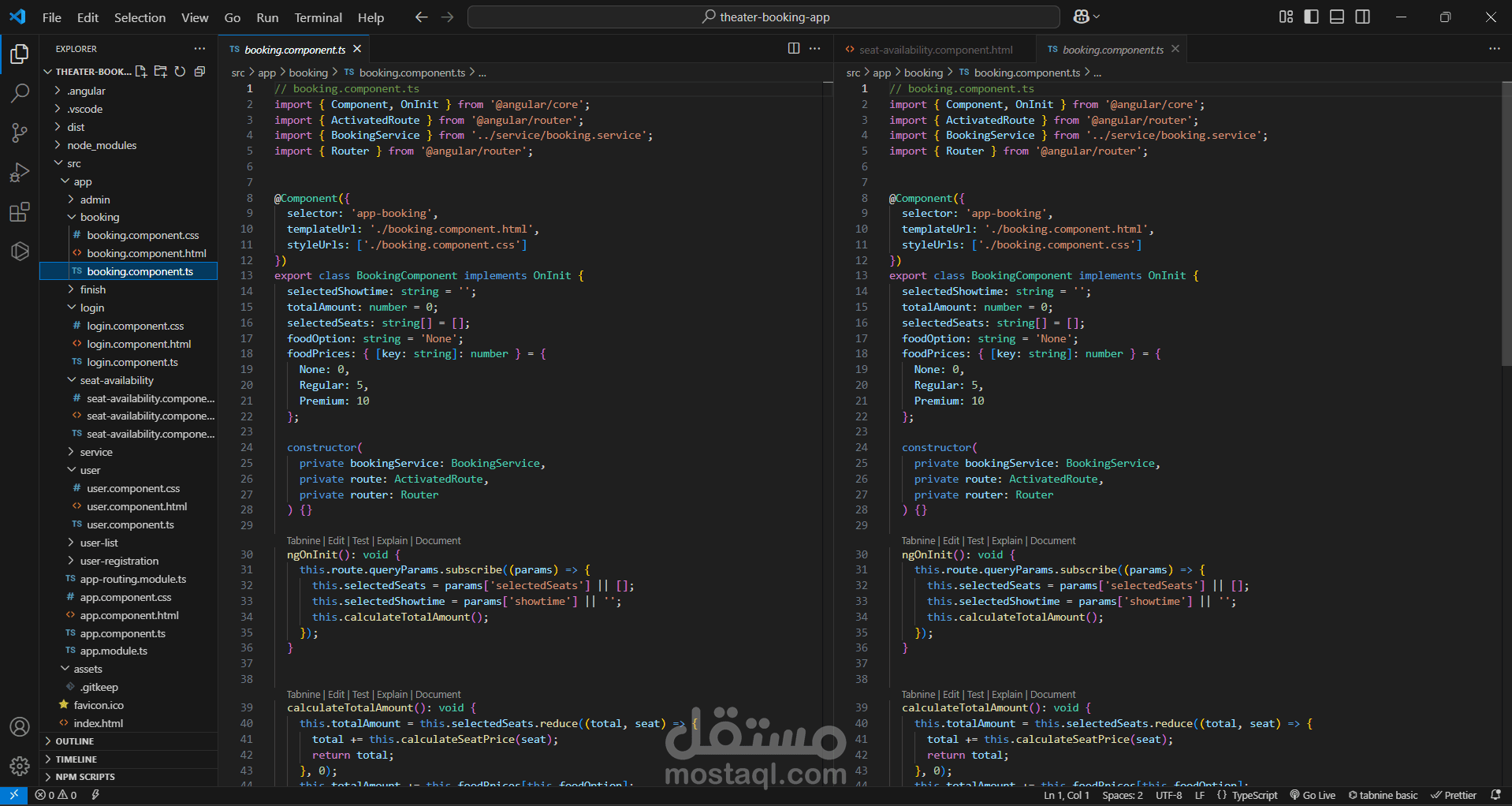Switch to seat-availability.component.html tab
This screenshot has width=1512, height=806.
936,50
